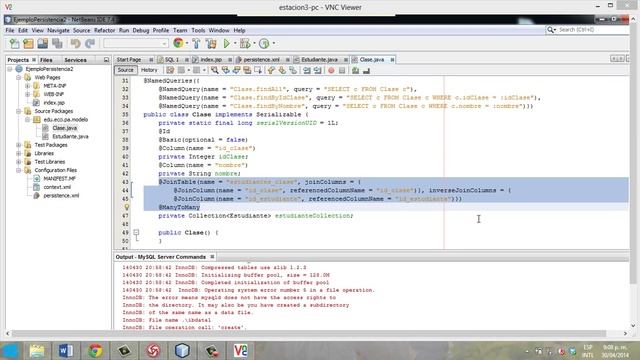
Task: Jump to Next Bookmark icon
Action: (x=282, y=71)
